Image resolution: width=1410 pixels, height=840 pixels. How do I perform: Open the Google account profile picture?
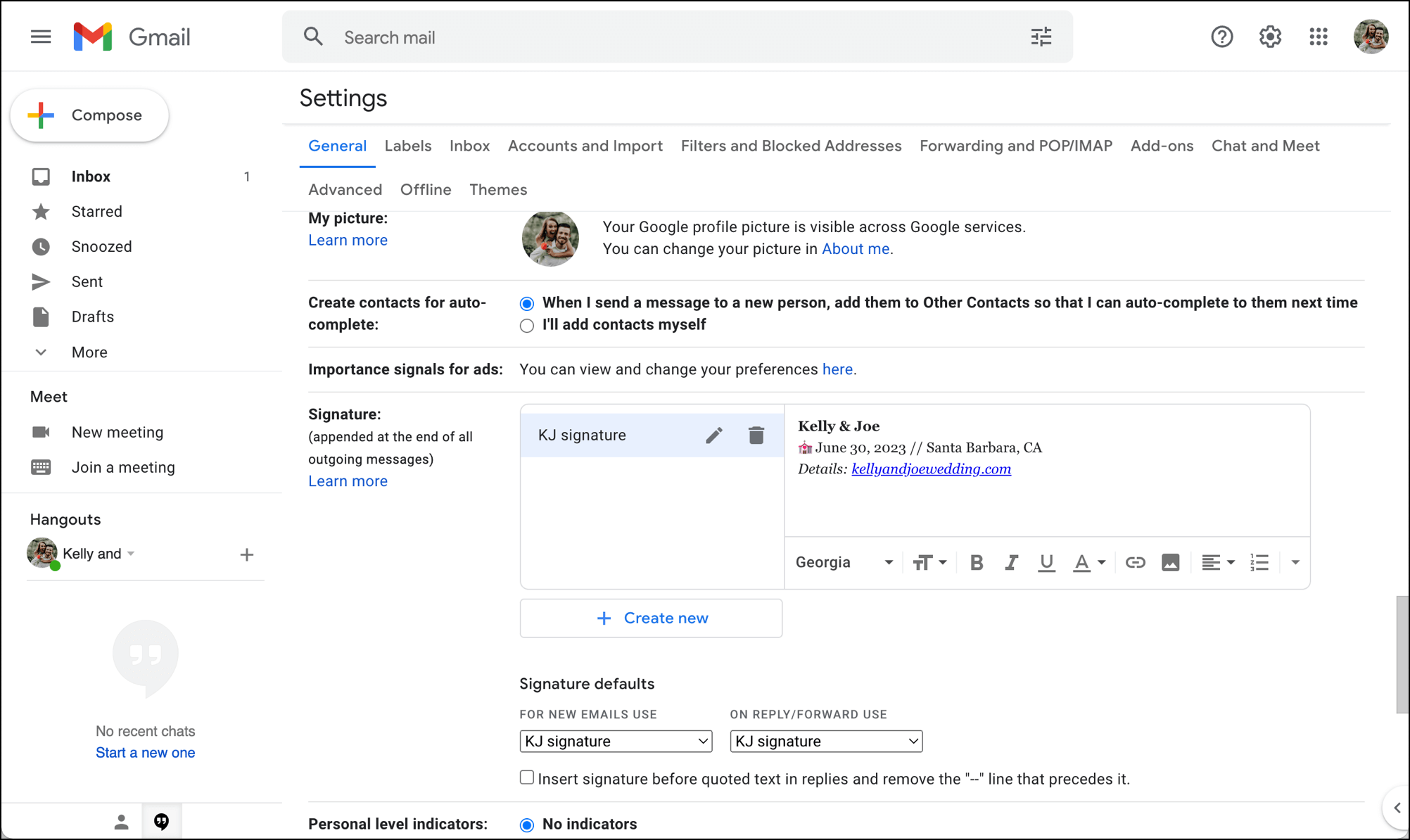1371,37
